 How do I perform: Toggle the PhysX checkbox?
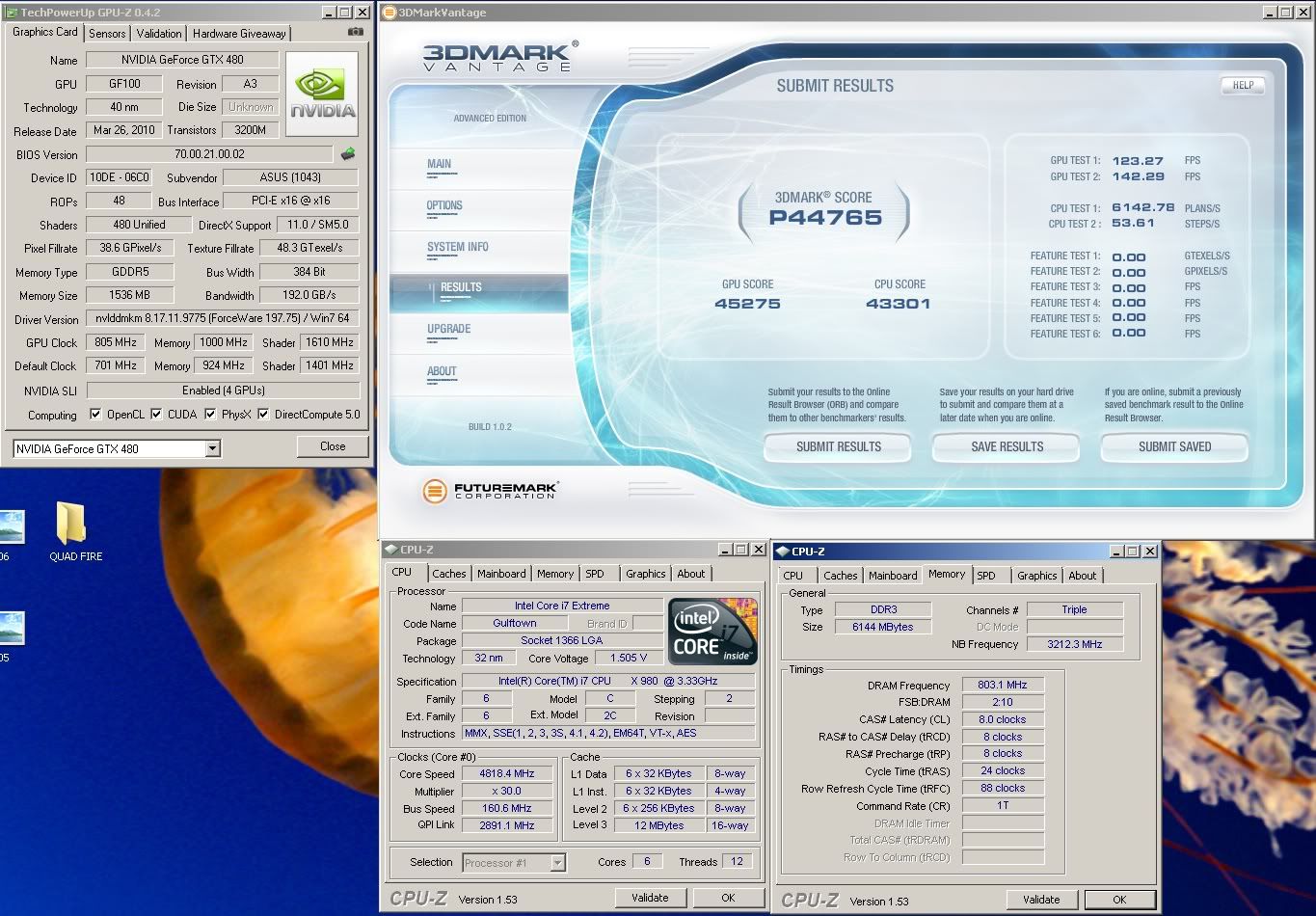tap(210, 415)
